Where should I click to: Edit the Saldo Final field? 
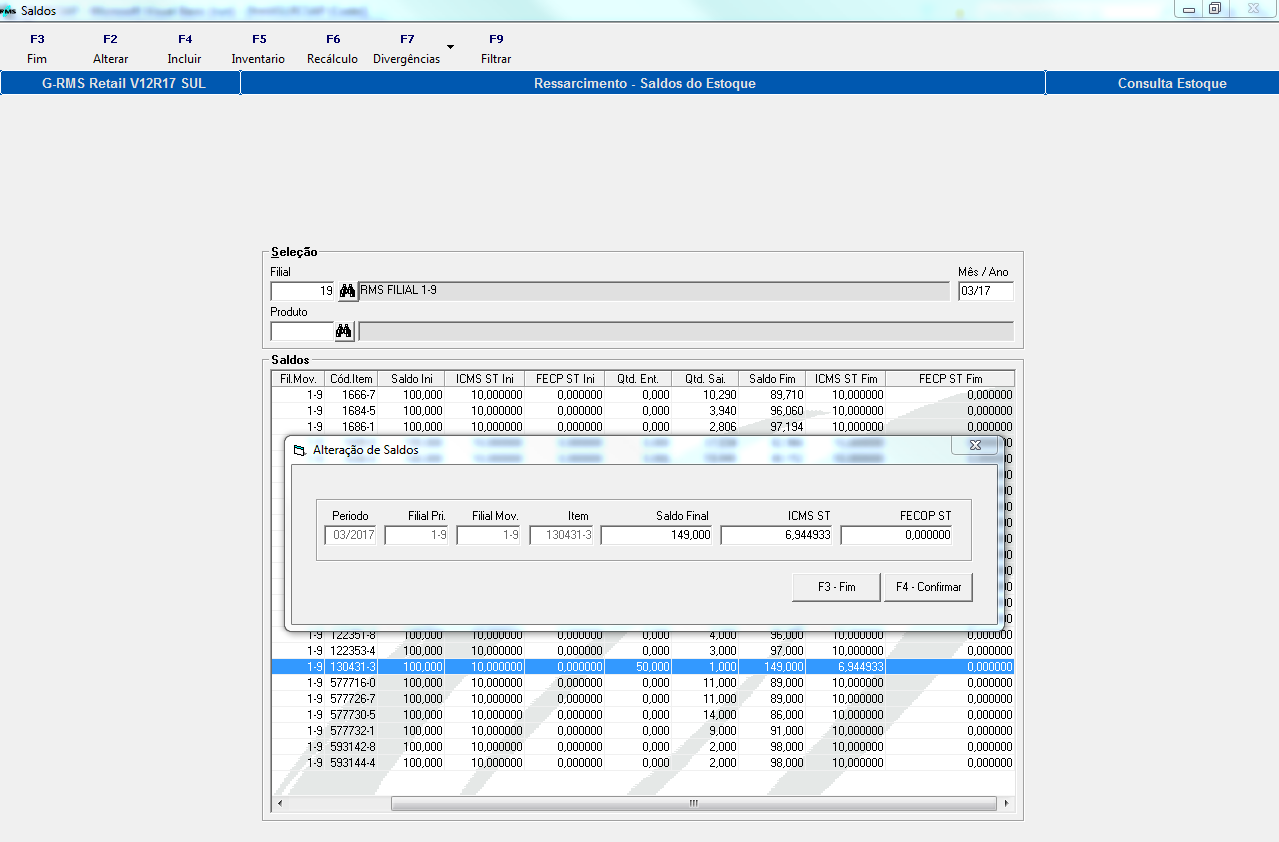coord(656,535)
